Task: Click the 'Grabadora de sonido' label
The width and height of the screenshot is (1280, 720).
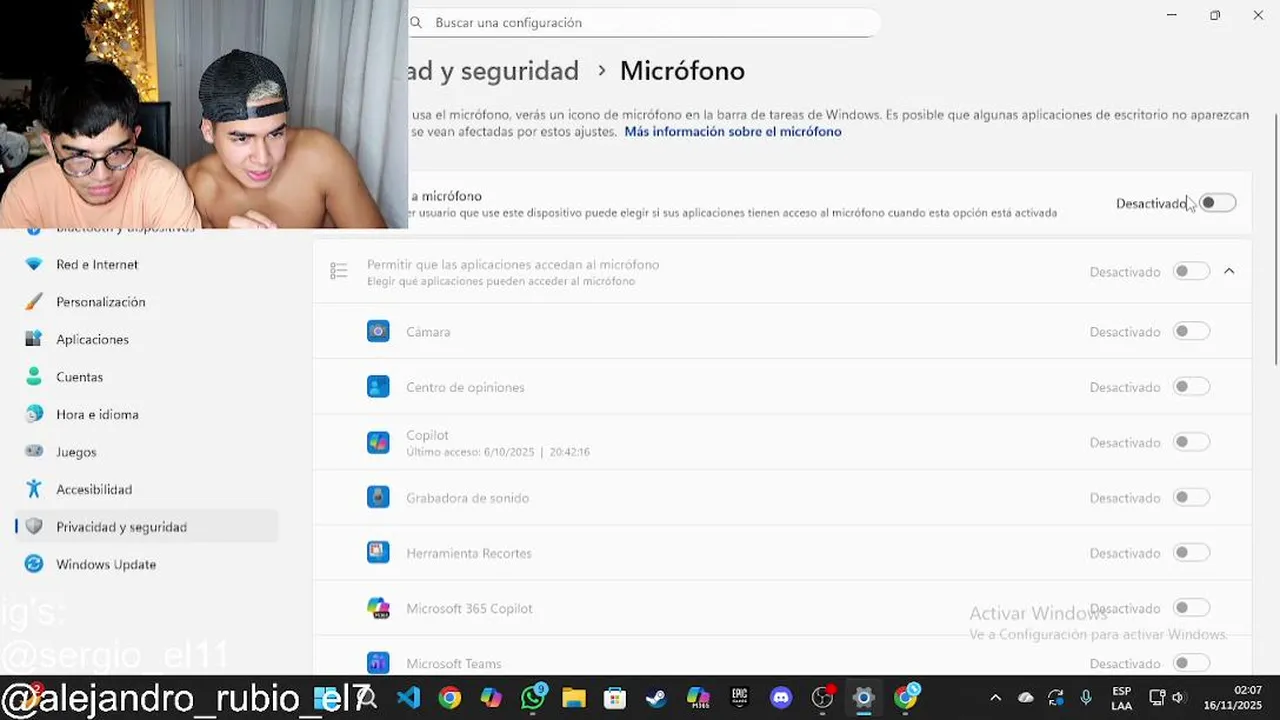Action: point(468,498)
